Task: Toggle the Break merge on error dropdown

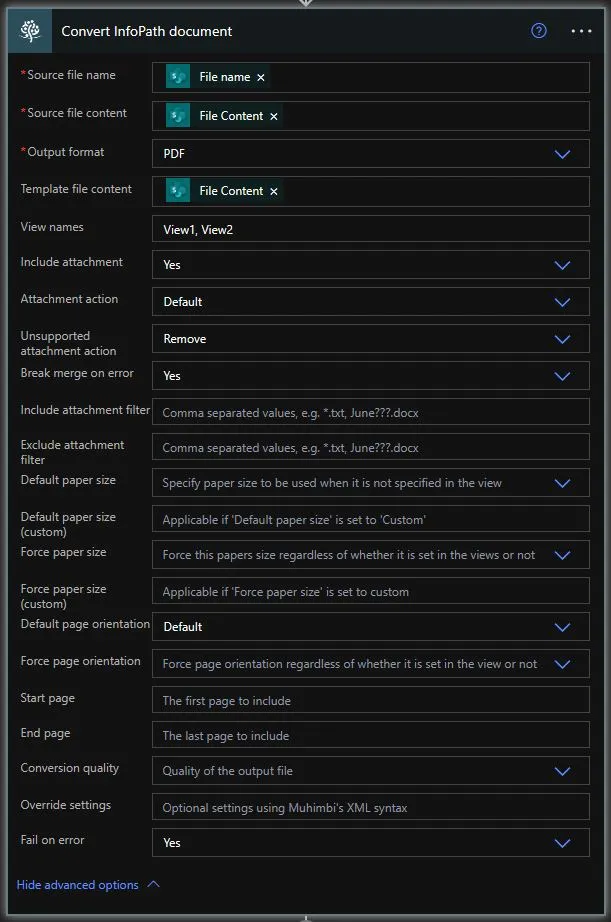Action: tap(562, 376)
